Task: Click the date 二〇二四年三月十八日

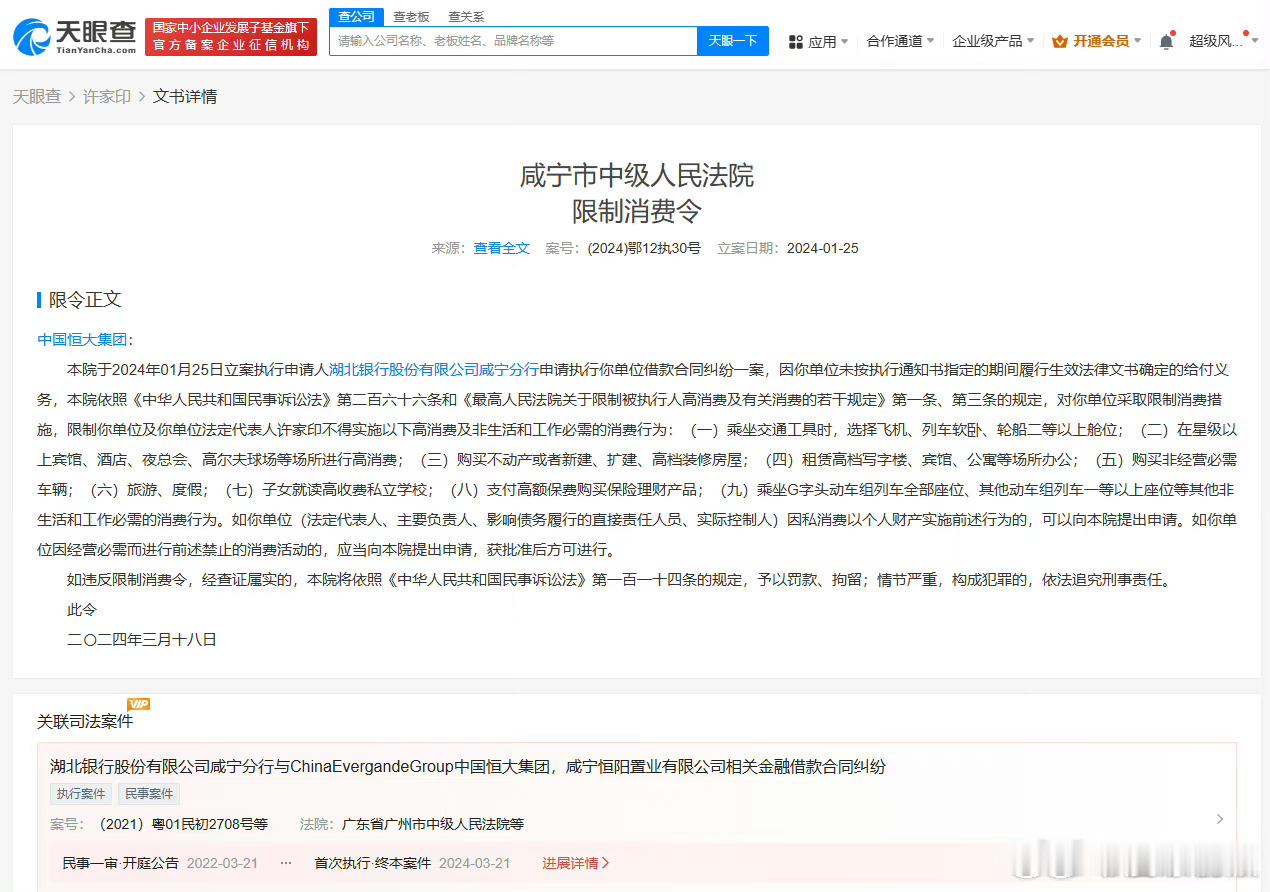Action: [142, 639]
